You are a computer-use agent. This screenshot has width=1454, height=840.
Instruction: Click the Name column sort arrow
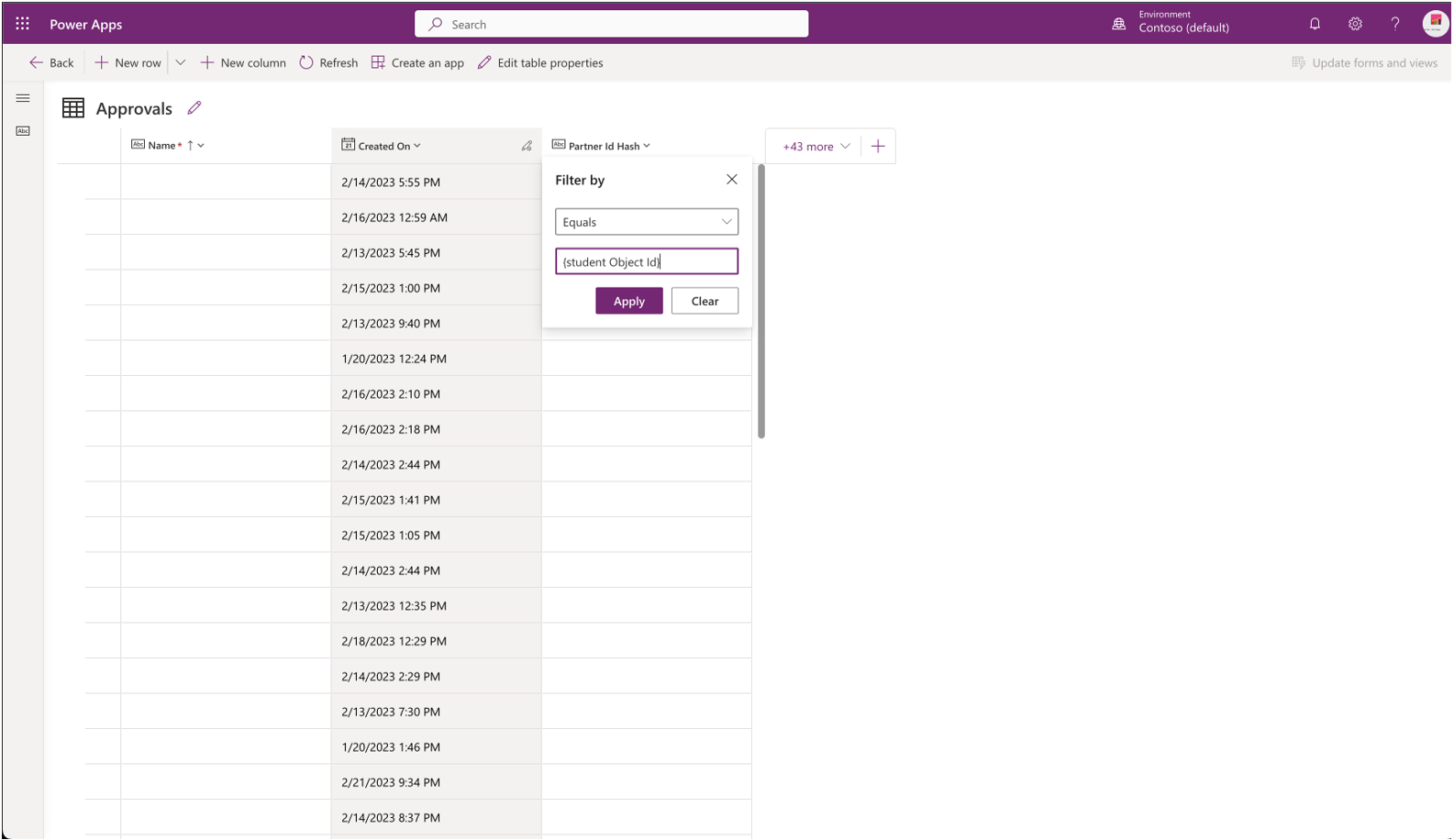[190, 145]
